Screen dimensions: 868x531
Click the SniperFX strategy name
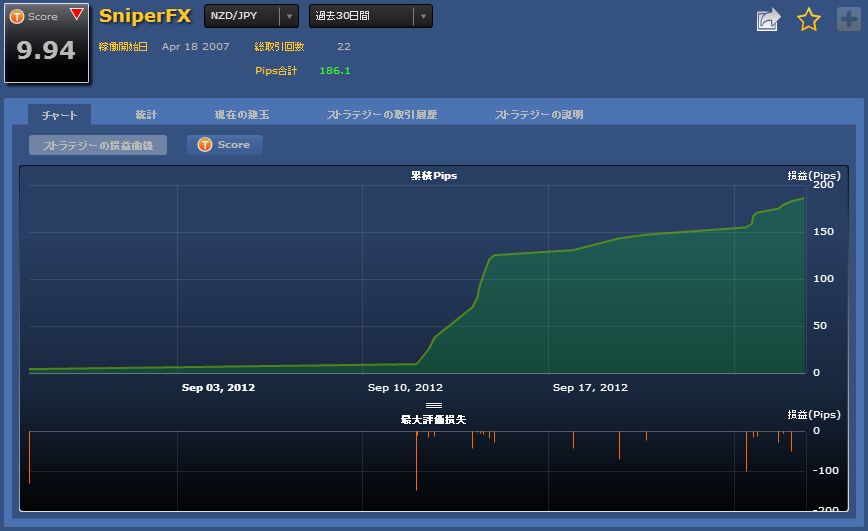coord(145,16)
